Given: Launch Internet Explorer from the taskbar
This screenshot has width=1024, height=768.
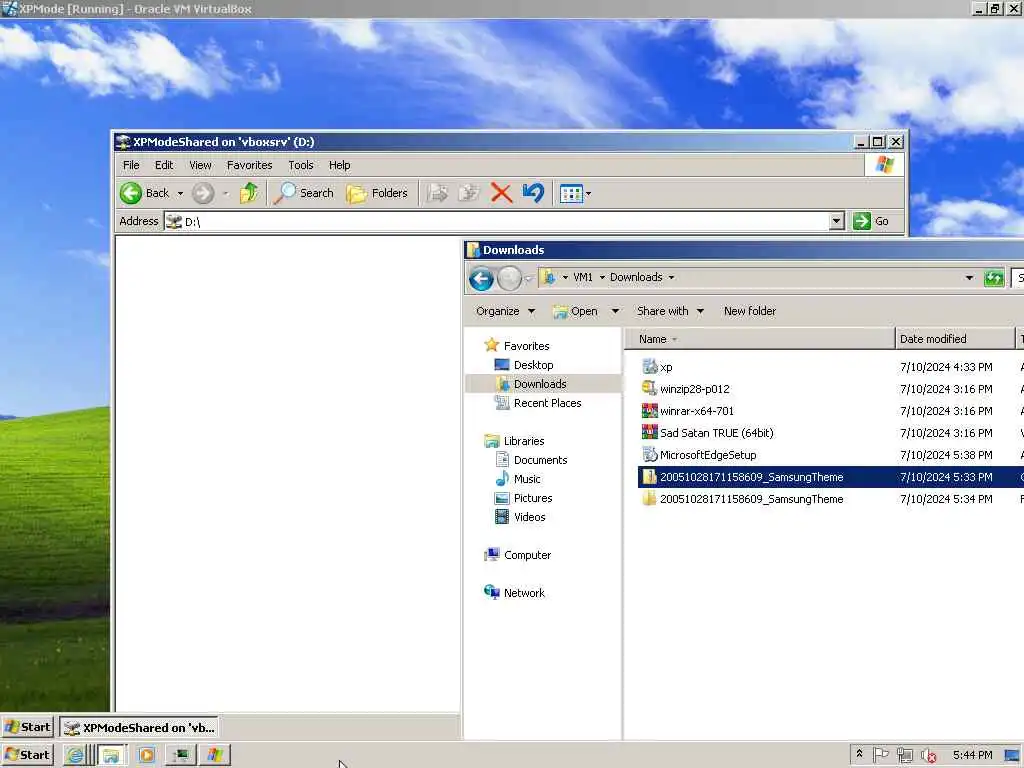Looking at the screenshot, I should 76,756.
